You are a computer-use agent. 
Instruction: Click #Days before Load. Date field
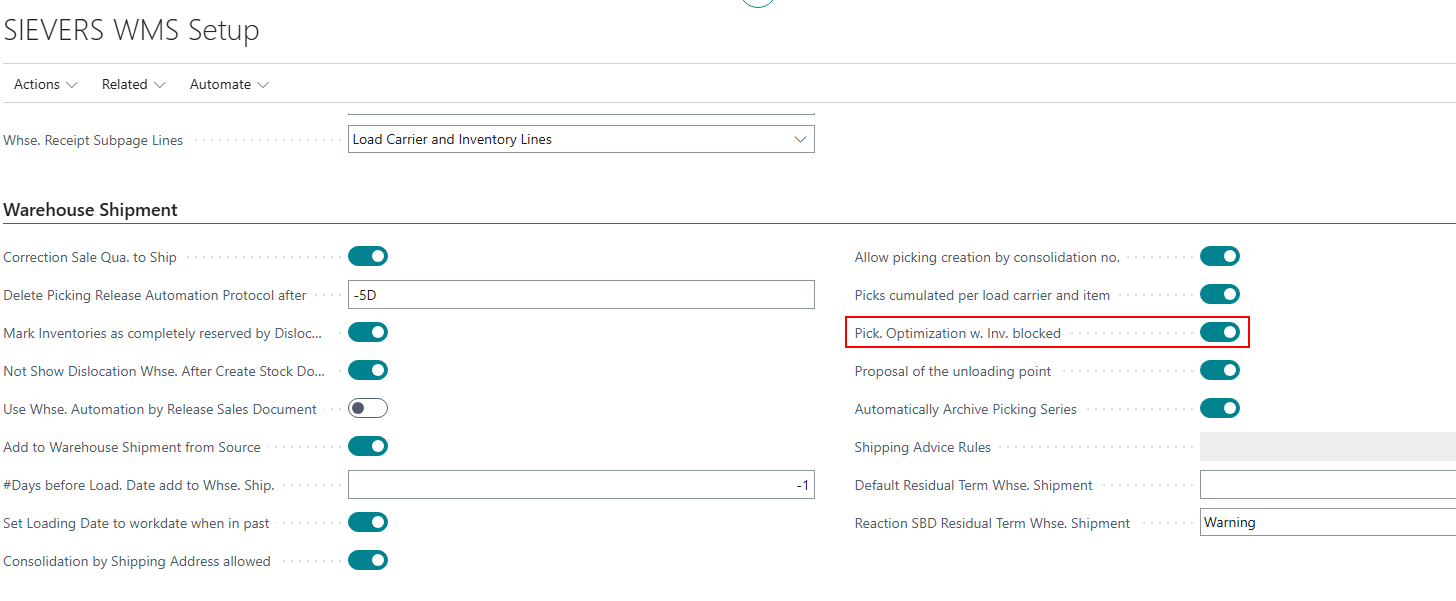coord(581,485)
